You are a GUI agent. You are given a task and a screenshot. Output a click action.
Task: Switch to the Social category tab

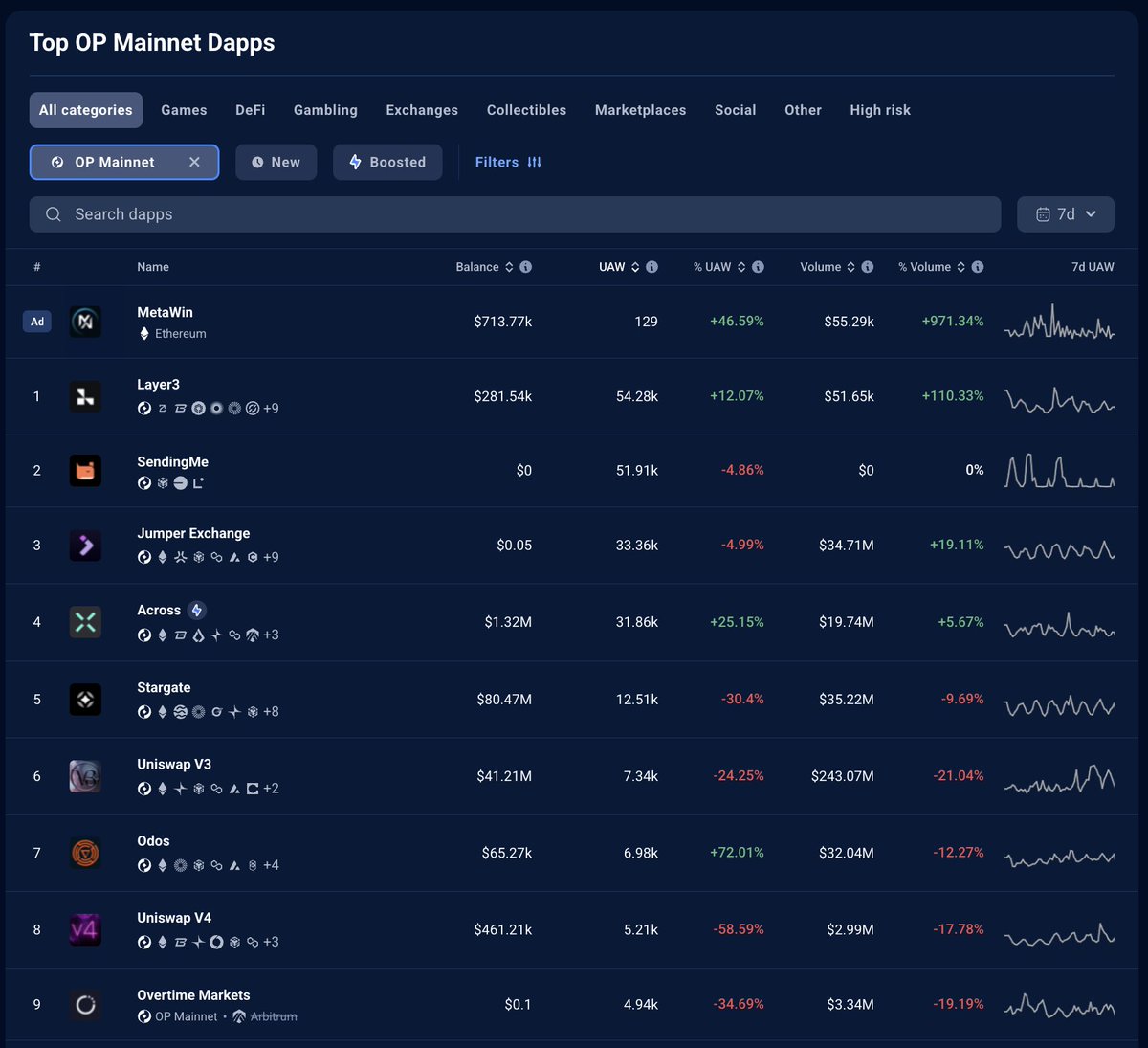click(736, 110)
